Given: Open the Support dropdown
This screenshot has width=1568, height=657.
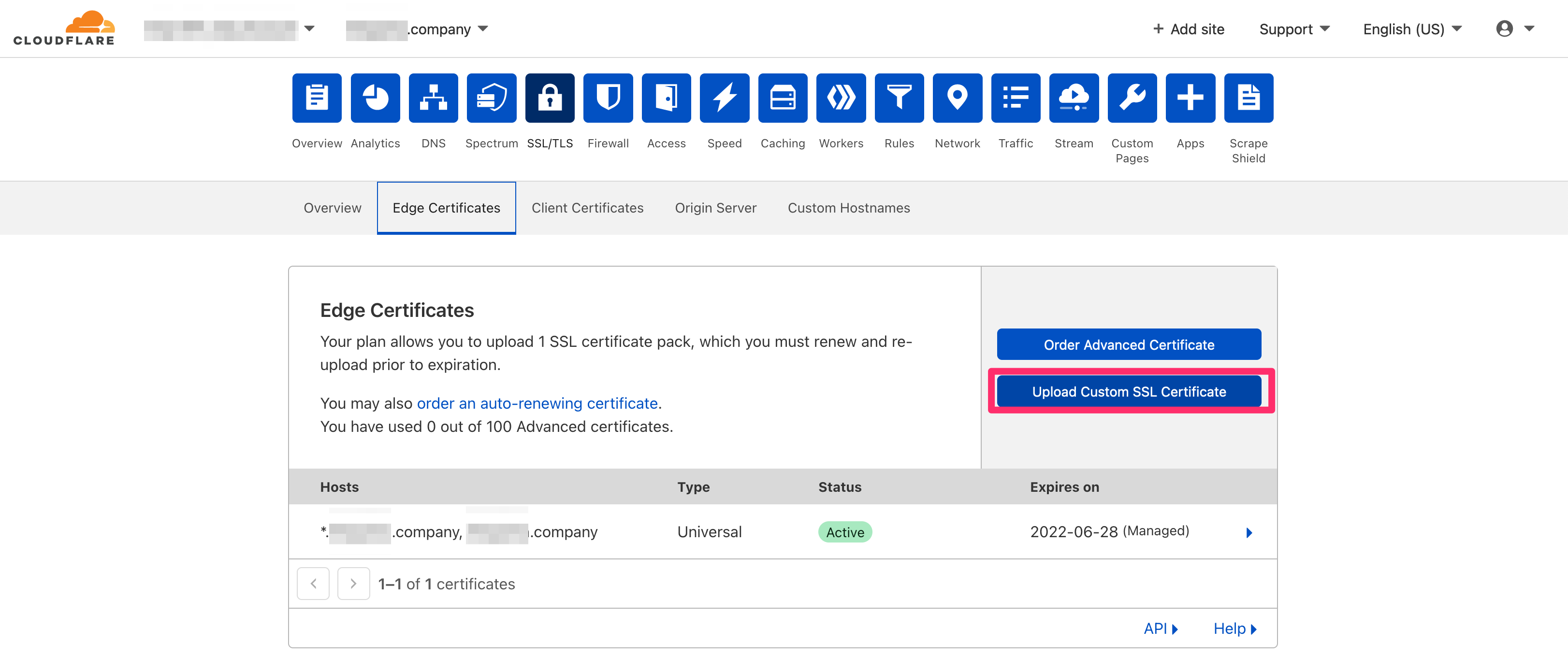Looking at the screenshot, I should (1294, 29).
